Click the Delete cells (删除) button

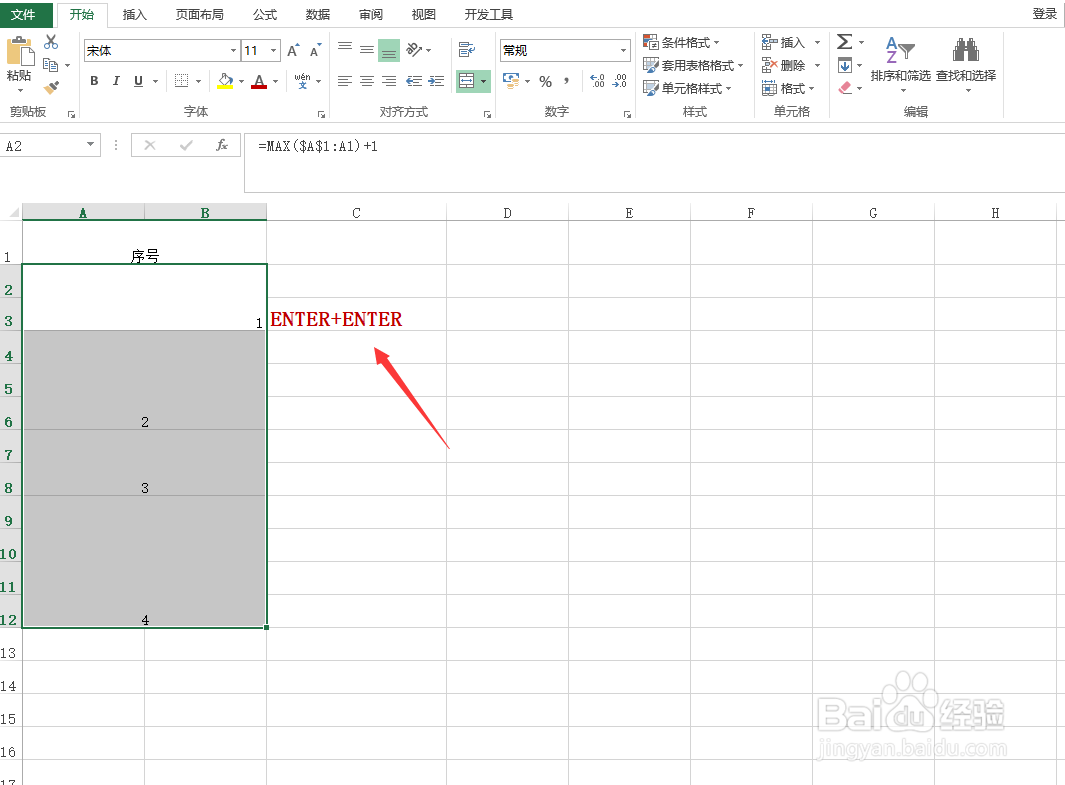[784, 65]
